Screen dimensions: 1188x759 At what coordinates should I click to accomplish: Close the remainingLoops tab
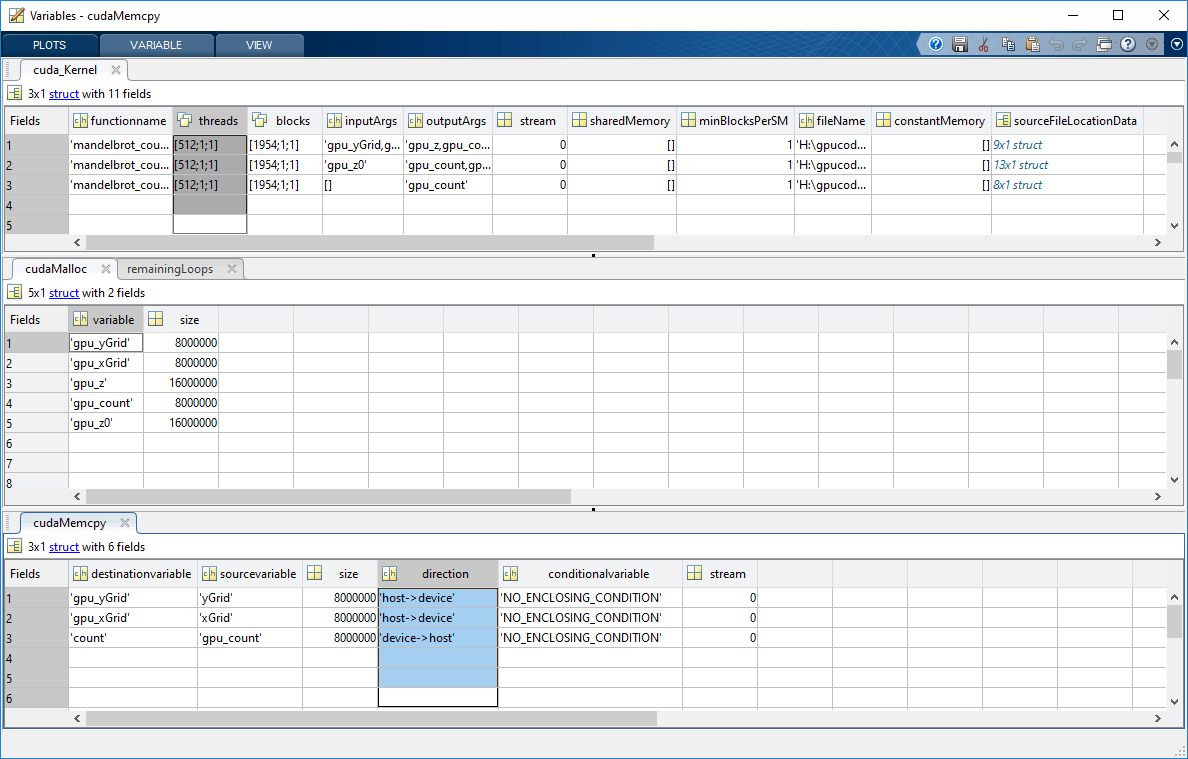click(x=233, y=268)
